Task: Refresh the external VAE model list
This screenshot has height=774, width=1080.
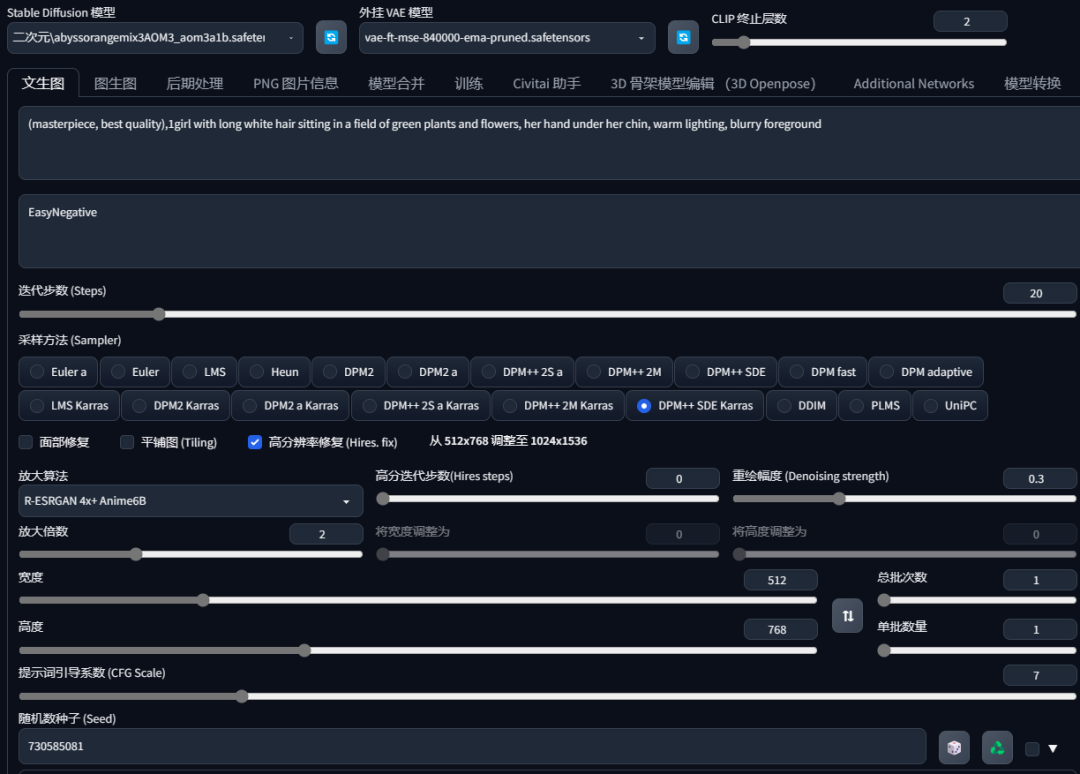Action: click(683, 37)
